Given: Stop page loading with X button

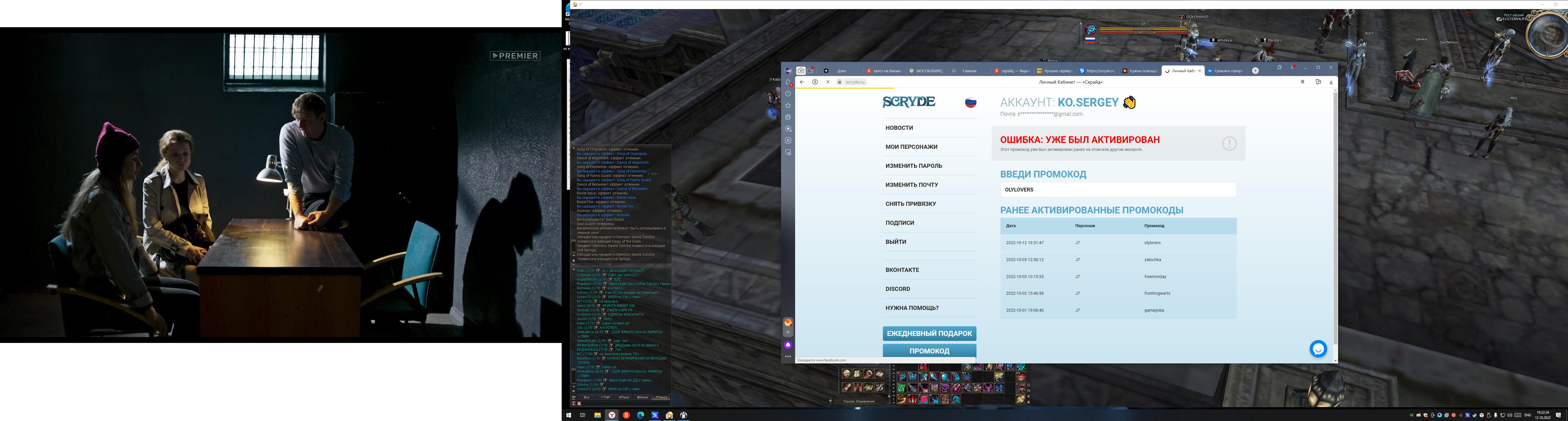Looking at the screenshot, I should click(x=827, y=82).
